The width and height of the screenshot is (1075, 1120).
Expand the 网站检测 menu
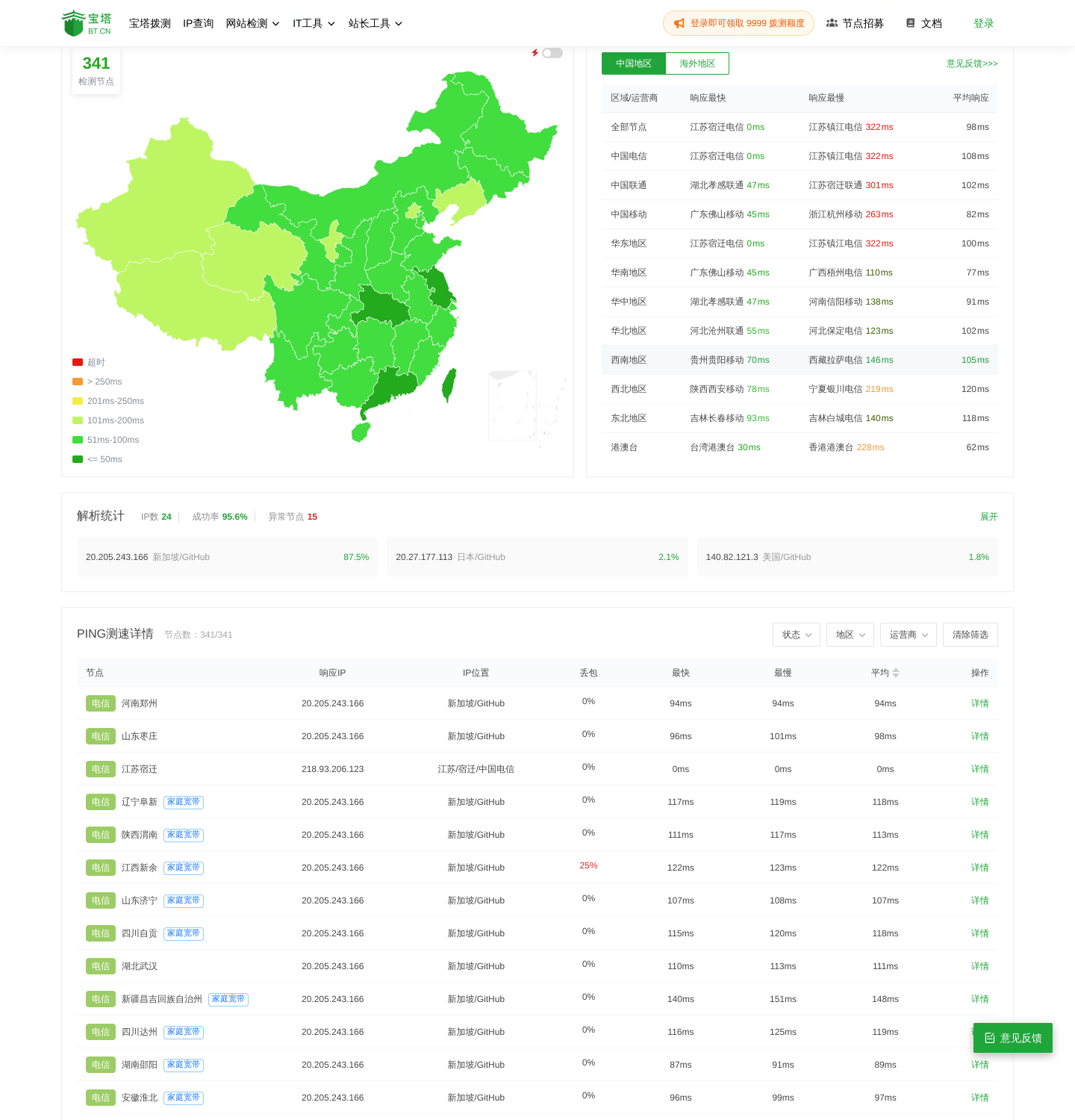coord(253,23)
